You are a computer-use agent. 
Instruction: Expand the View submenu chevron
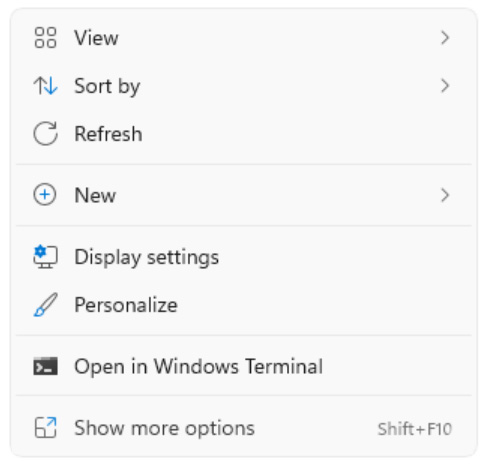coord(445,38)
